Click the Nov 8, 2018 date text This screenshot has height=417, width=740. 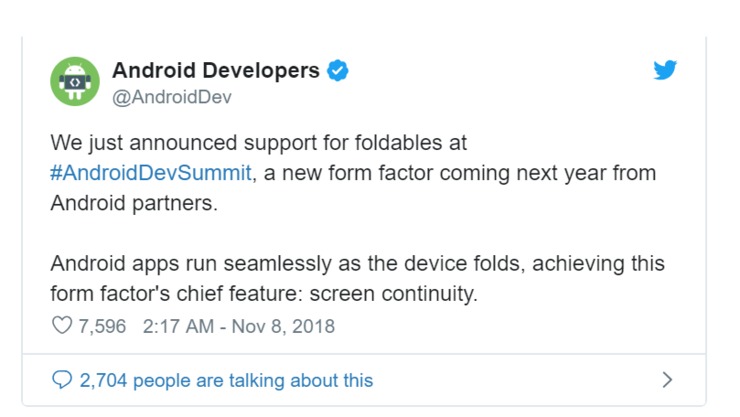[283, 326]
